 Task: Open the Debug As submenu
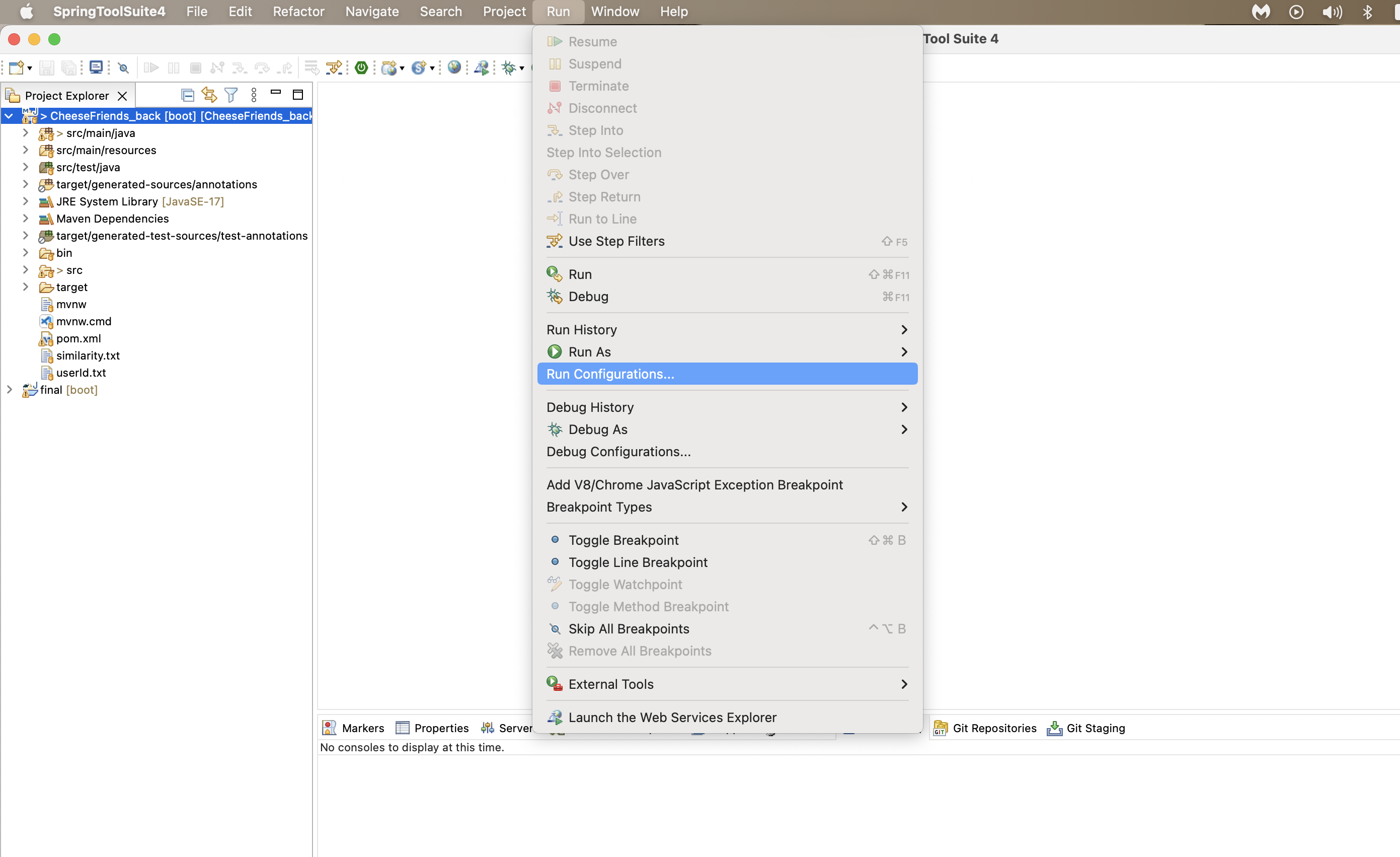click(x=727, y=430)
